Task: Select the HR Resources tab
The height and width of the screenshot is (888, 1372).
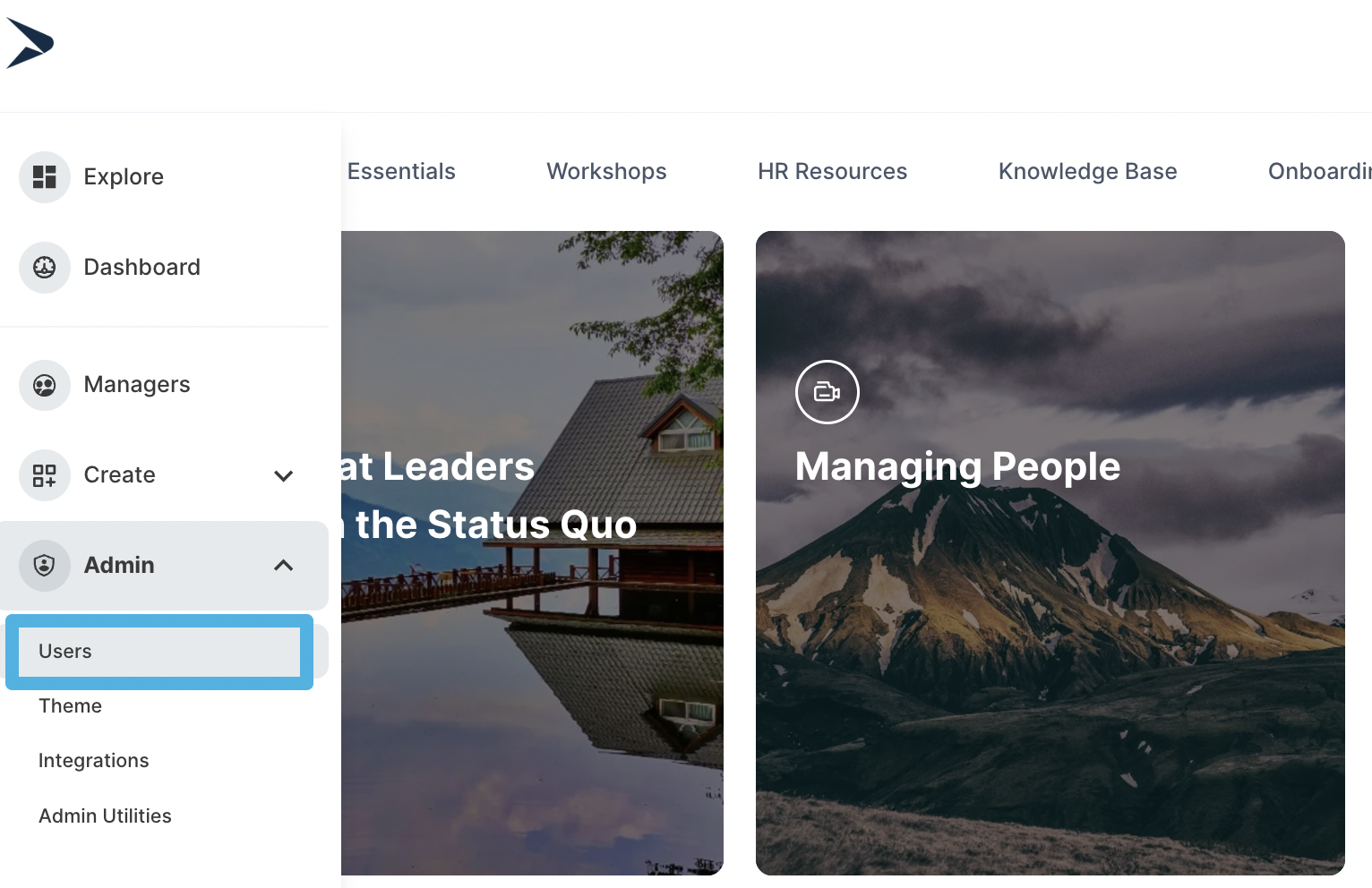Action: tap(832, 172)
